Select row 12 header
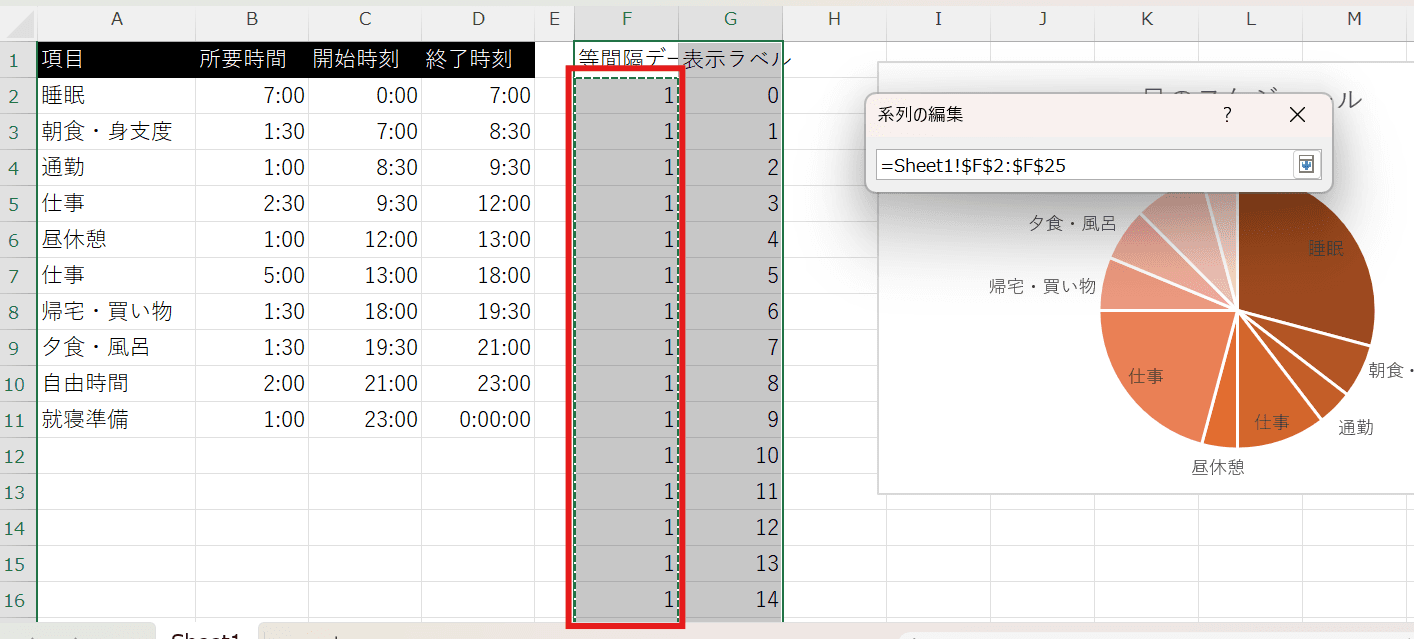 point(14,456)
